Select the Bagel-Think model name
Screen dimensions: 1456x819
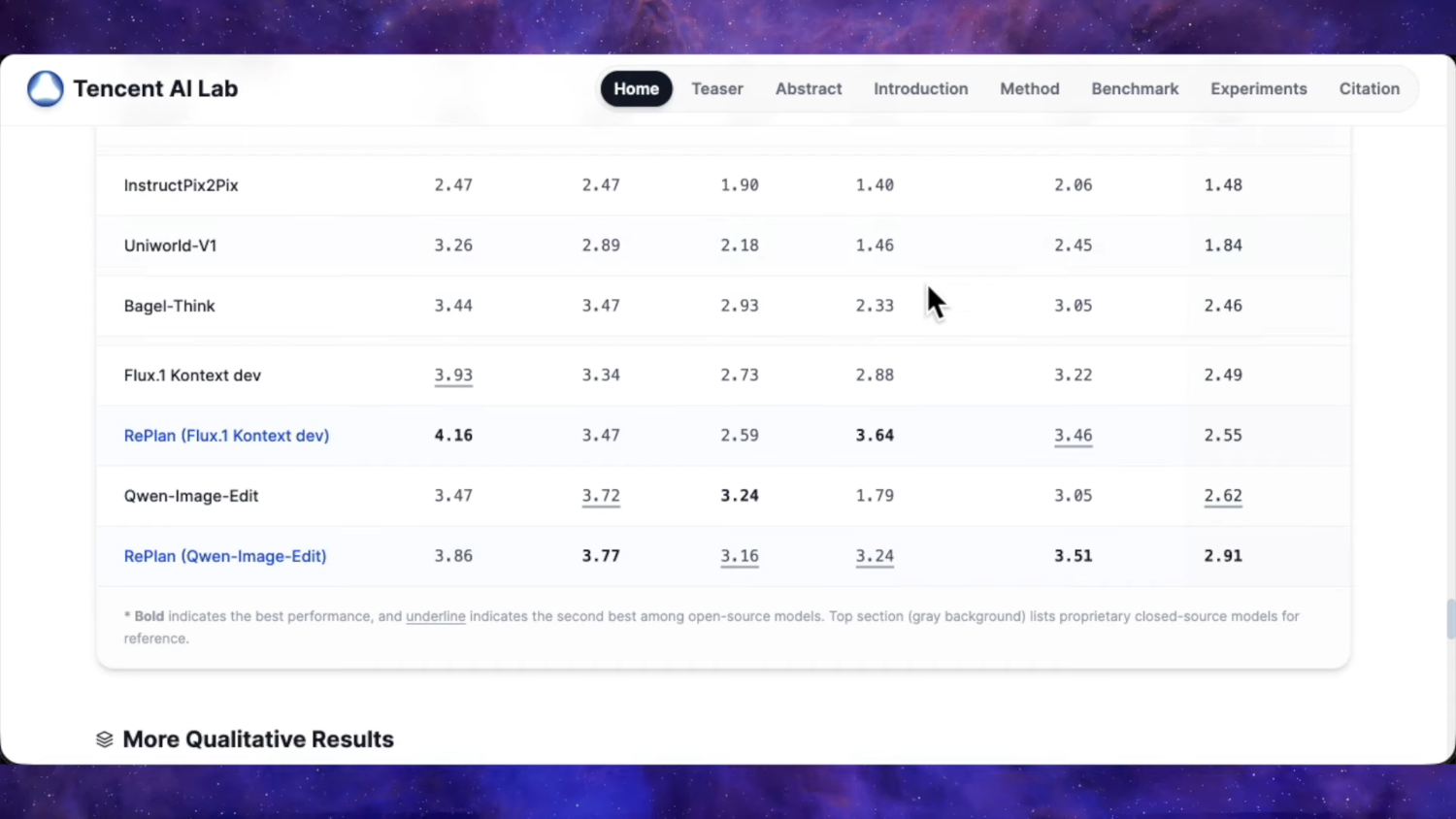tap(169, 306)
